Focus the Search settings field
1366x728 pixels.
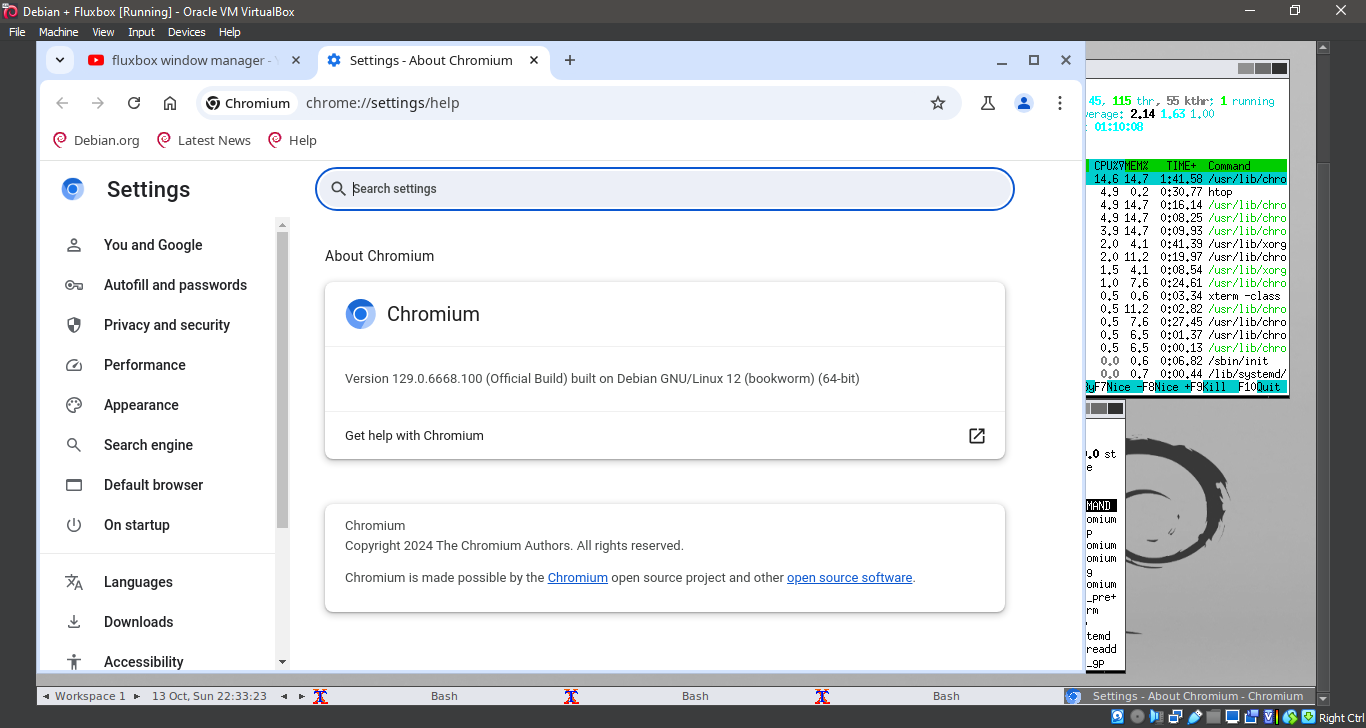point(665,189)
